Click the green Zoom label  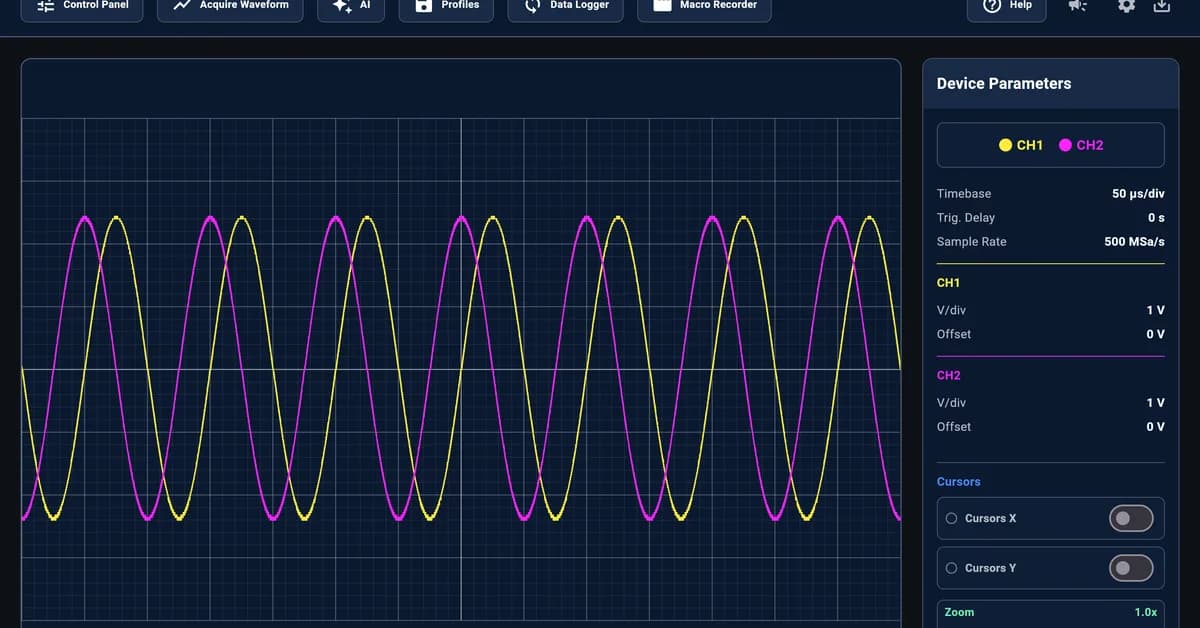click(959, 612)
